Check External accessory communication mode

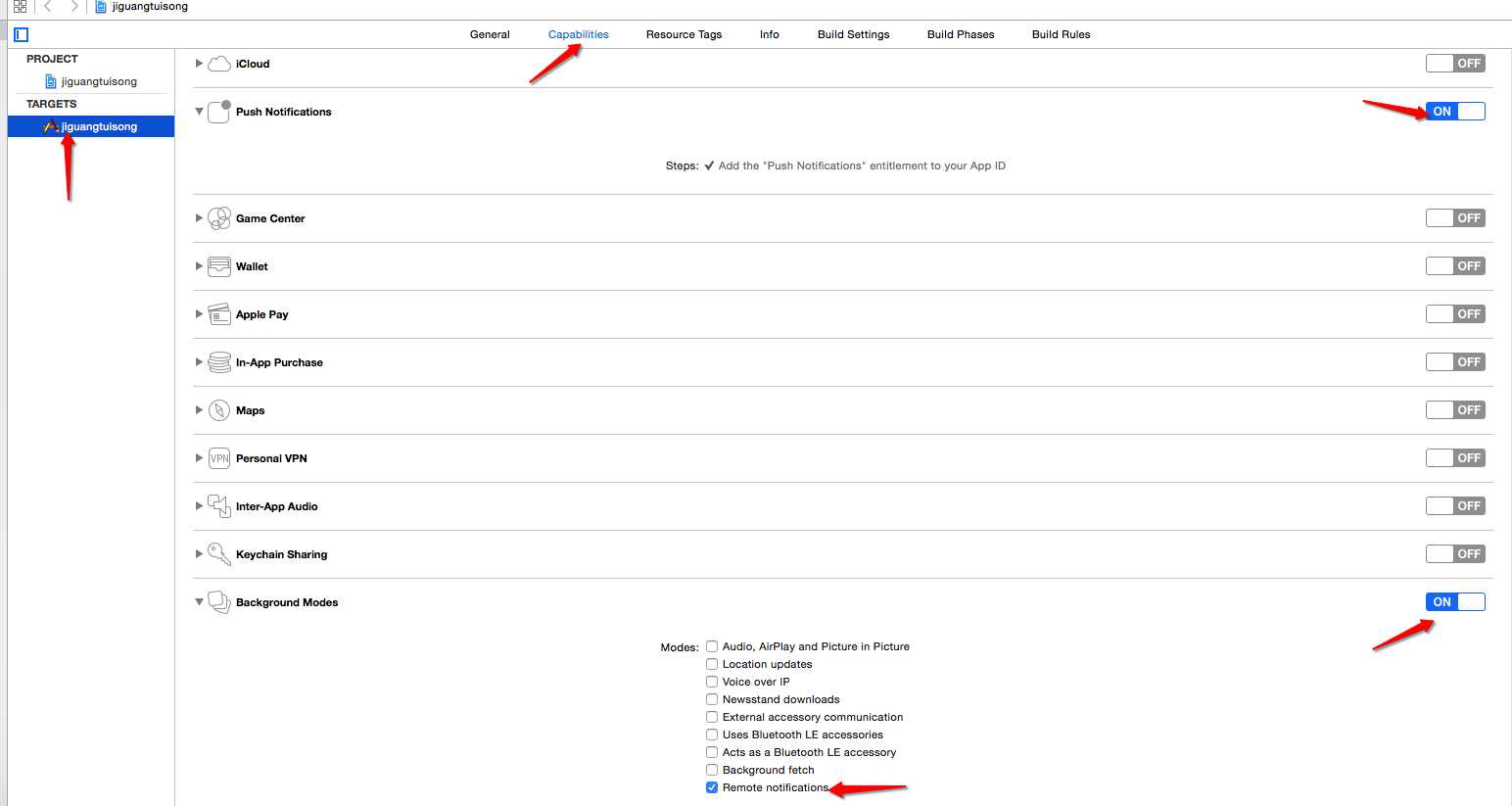point(712,717)
